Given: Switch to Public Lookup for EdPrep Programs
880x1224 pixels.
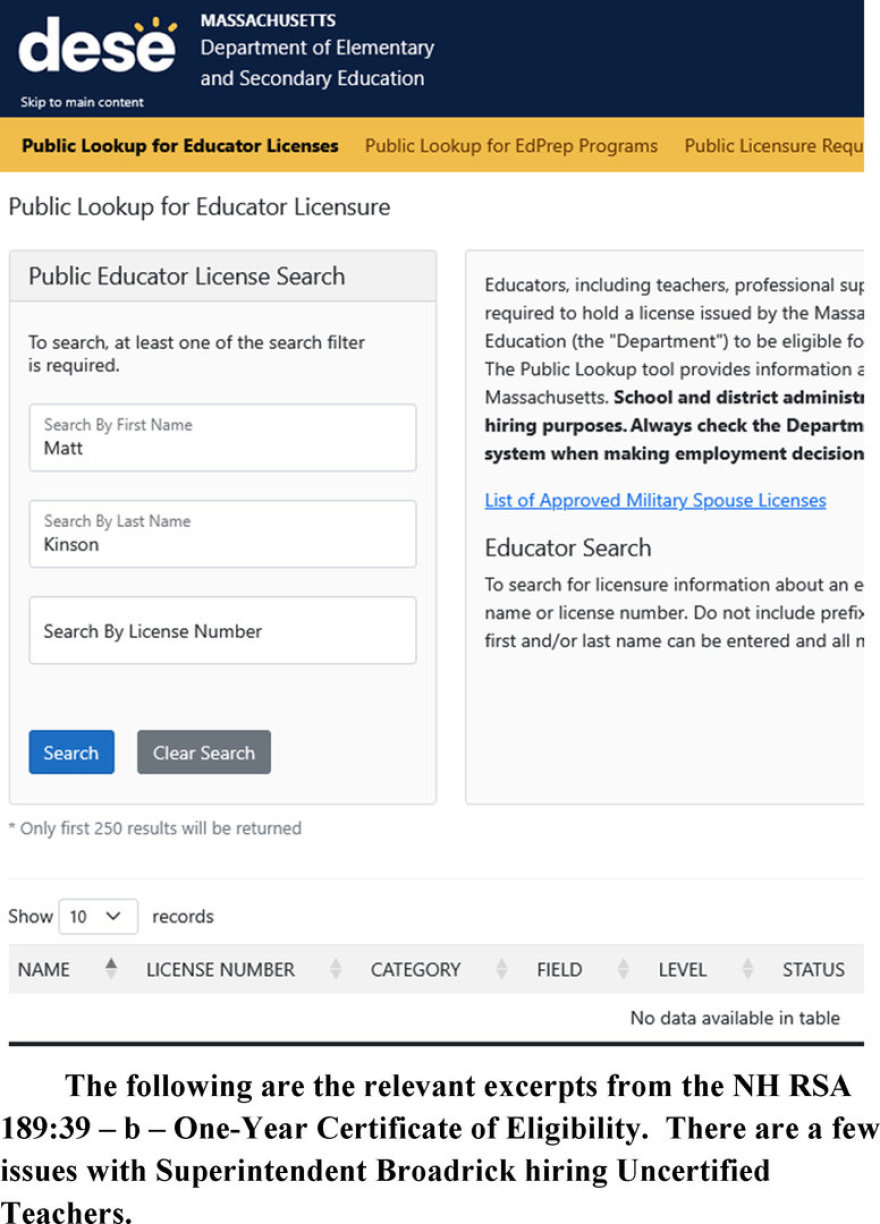Looking at the screenshot, I should point(511,146).
